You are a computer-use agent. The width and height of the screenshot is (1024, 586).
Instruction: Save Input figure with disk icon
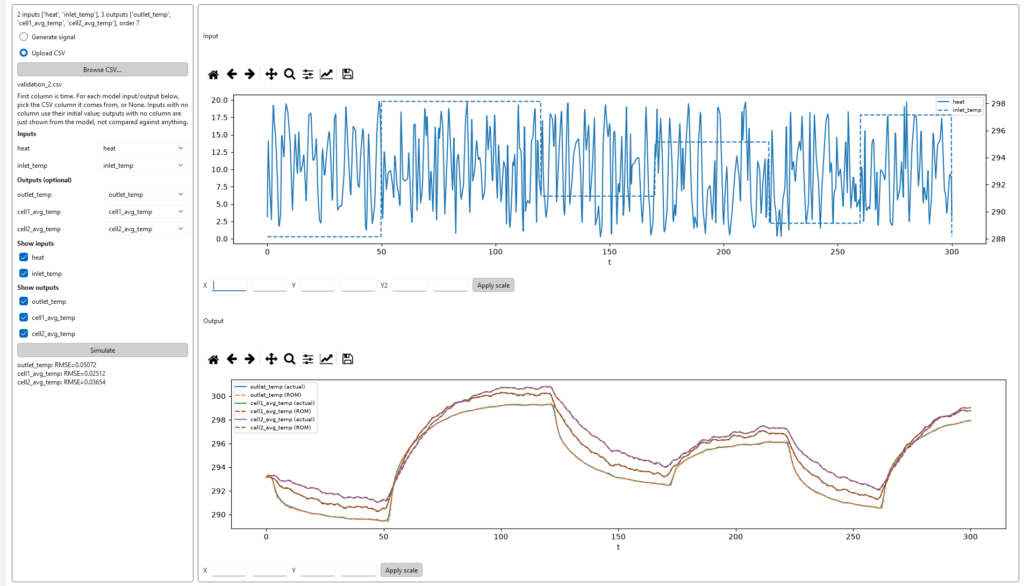click(347, 74)
